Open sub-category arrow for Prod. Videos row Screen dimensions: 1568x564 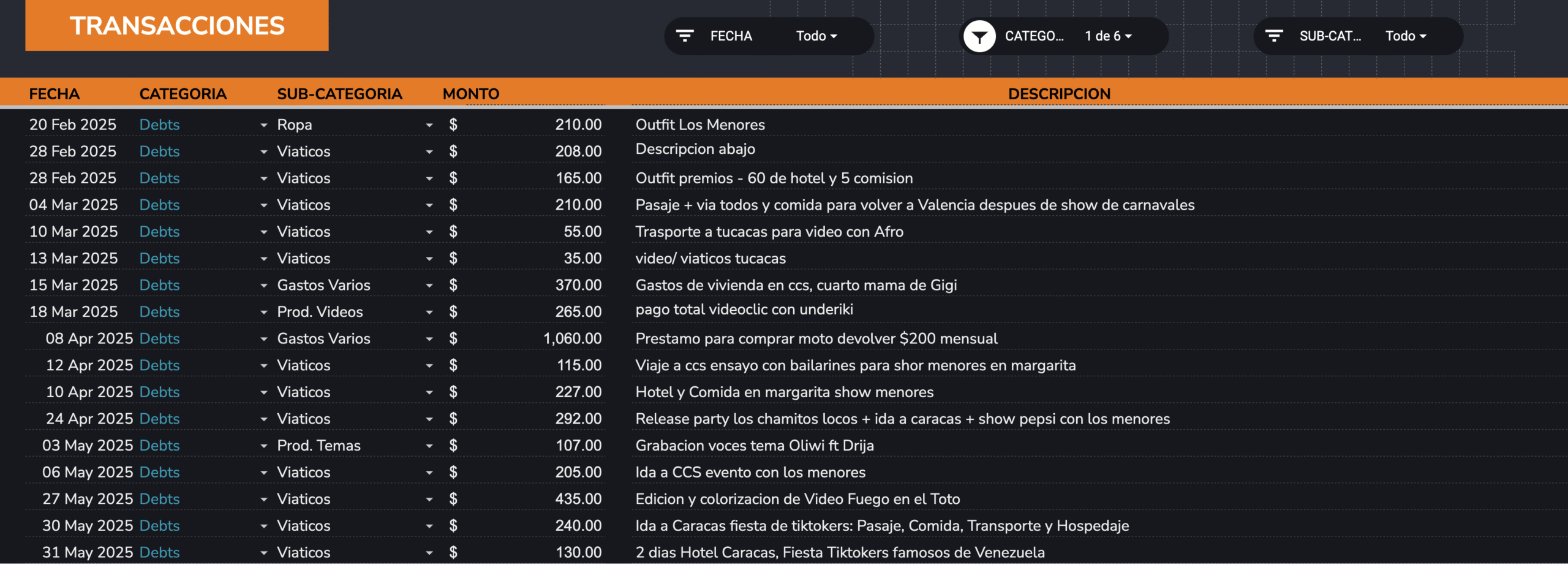click(429, 313)
